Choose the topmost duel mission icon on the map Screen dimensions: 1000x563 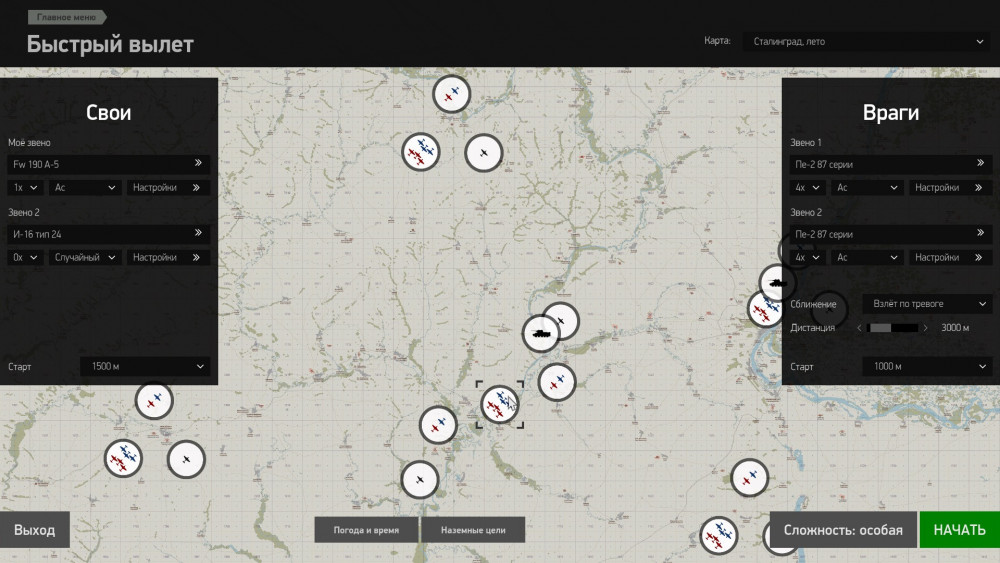pos(452,94)
